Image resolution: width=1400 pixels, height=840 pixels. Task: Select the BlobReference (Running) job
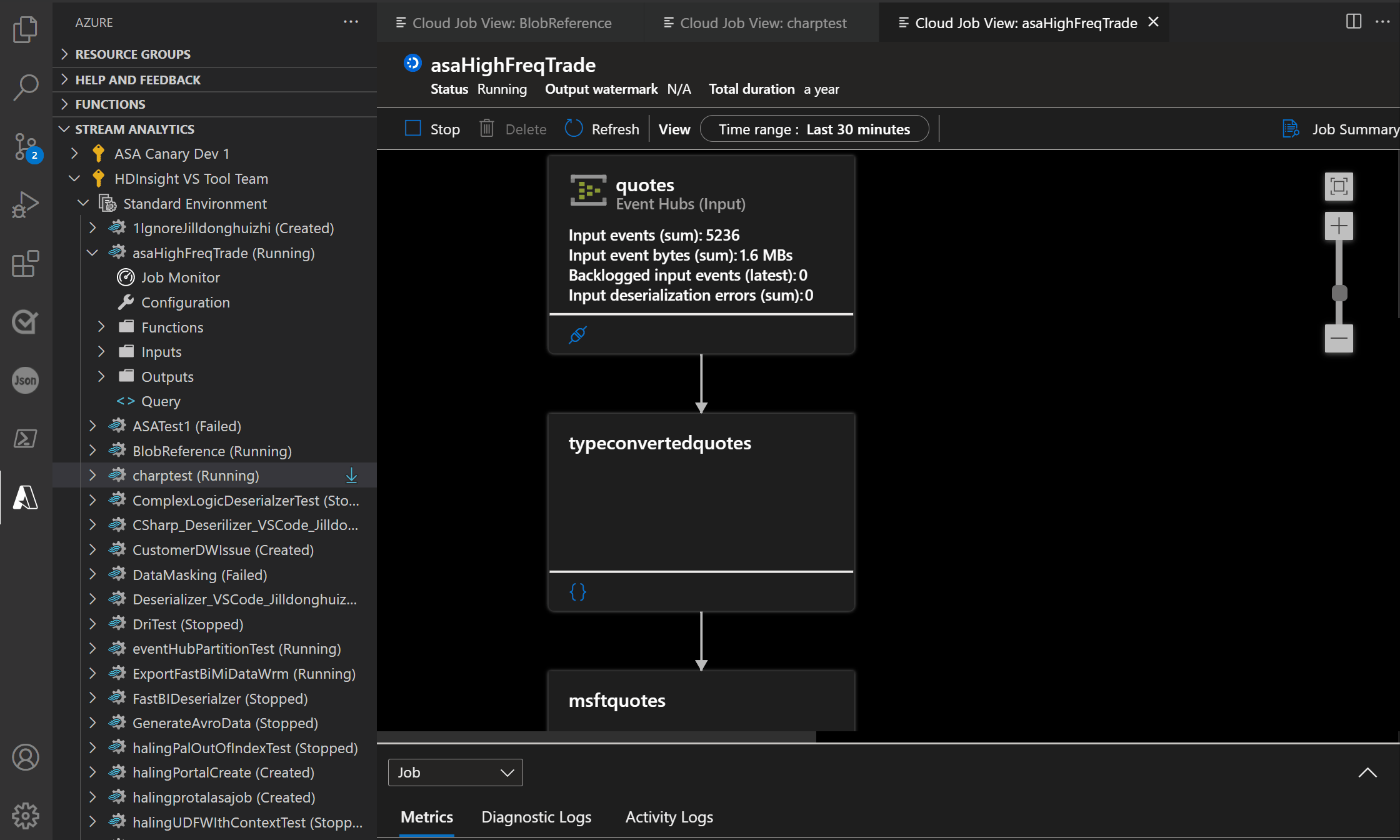pos(212,451)
